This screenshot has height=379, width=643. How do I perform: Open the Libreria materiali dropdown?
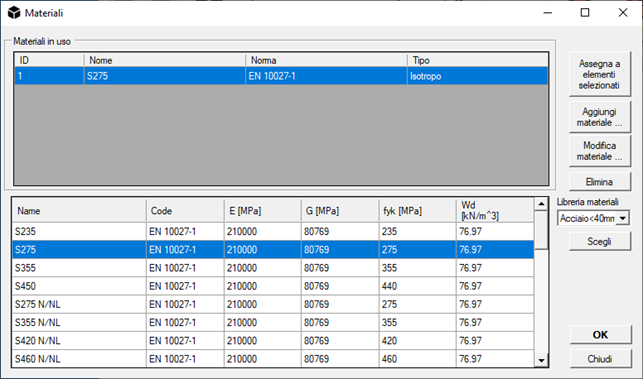pyautogui.click(x=623, y=218)
